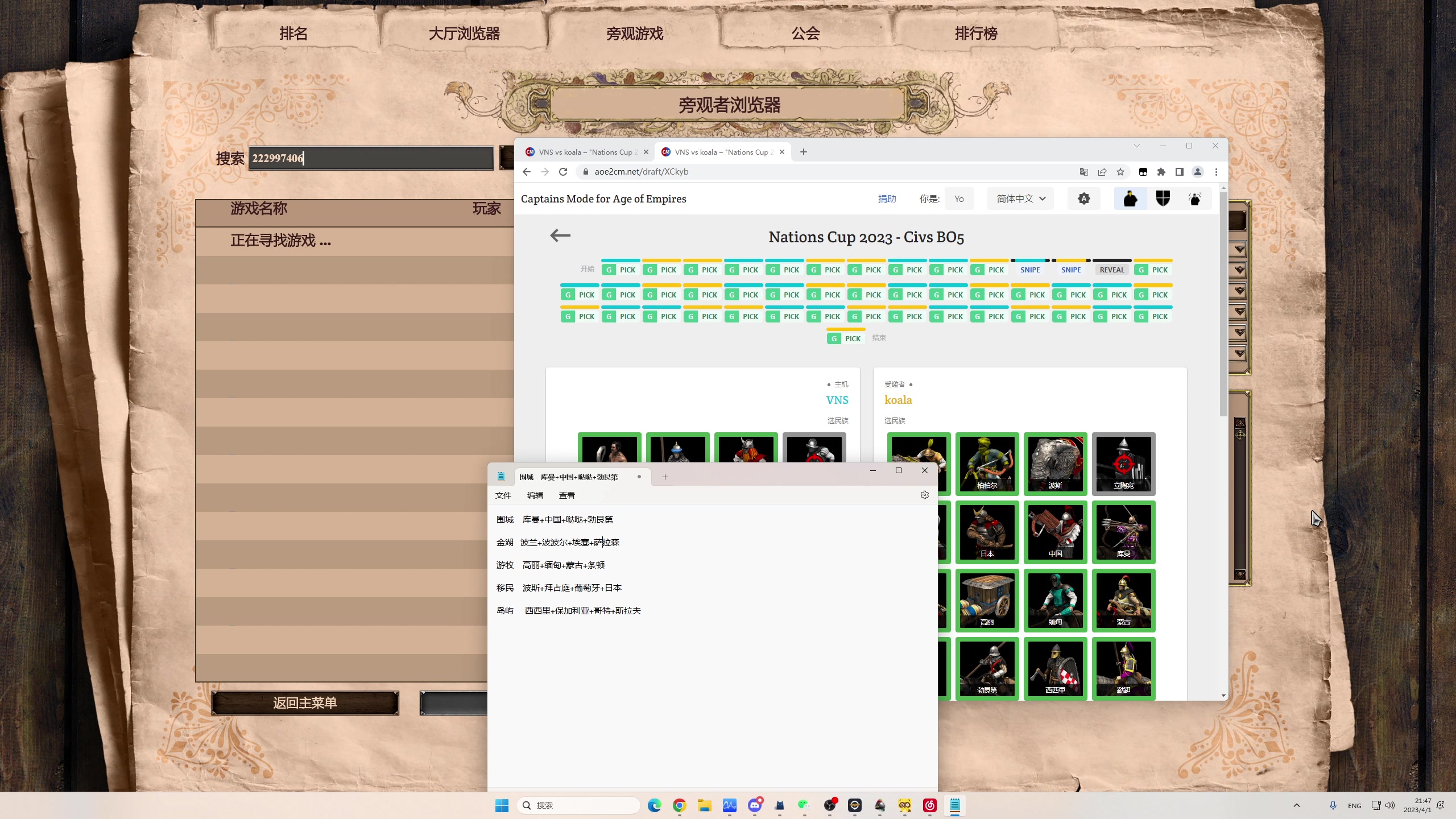Switch to the 旁观游戏 tab
This screenshot has width=1456, height=819.
[x=635, y=34]
